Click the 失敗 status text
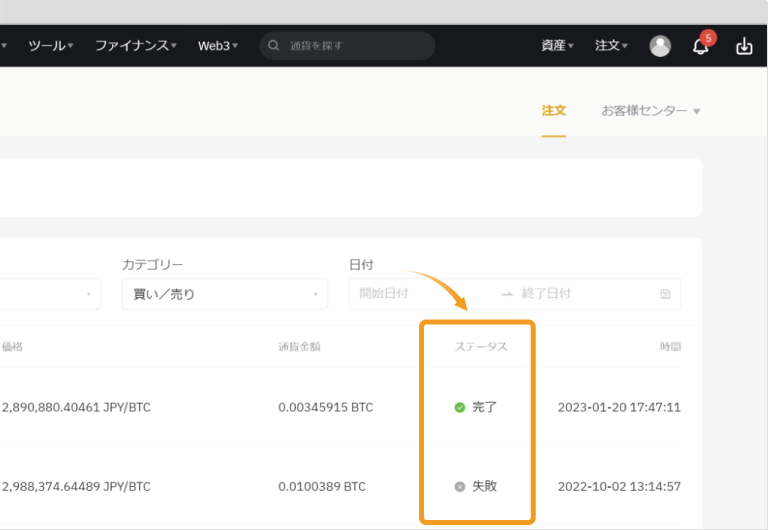Screen dimensions: 768x530 pyautogui.click(x=484, y=486)
